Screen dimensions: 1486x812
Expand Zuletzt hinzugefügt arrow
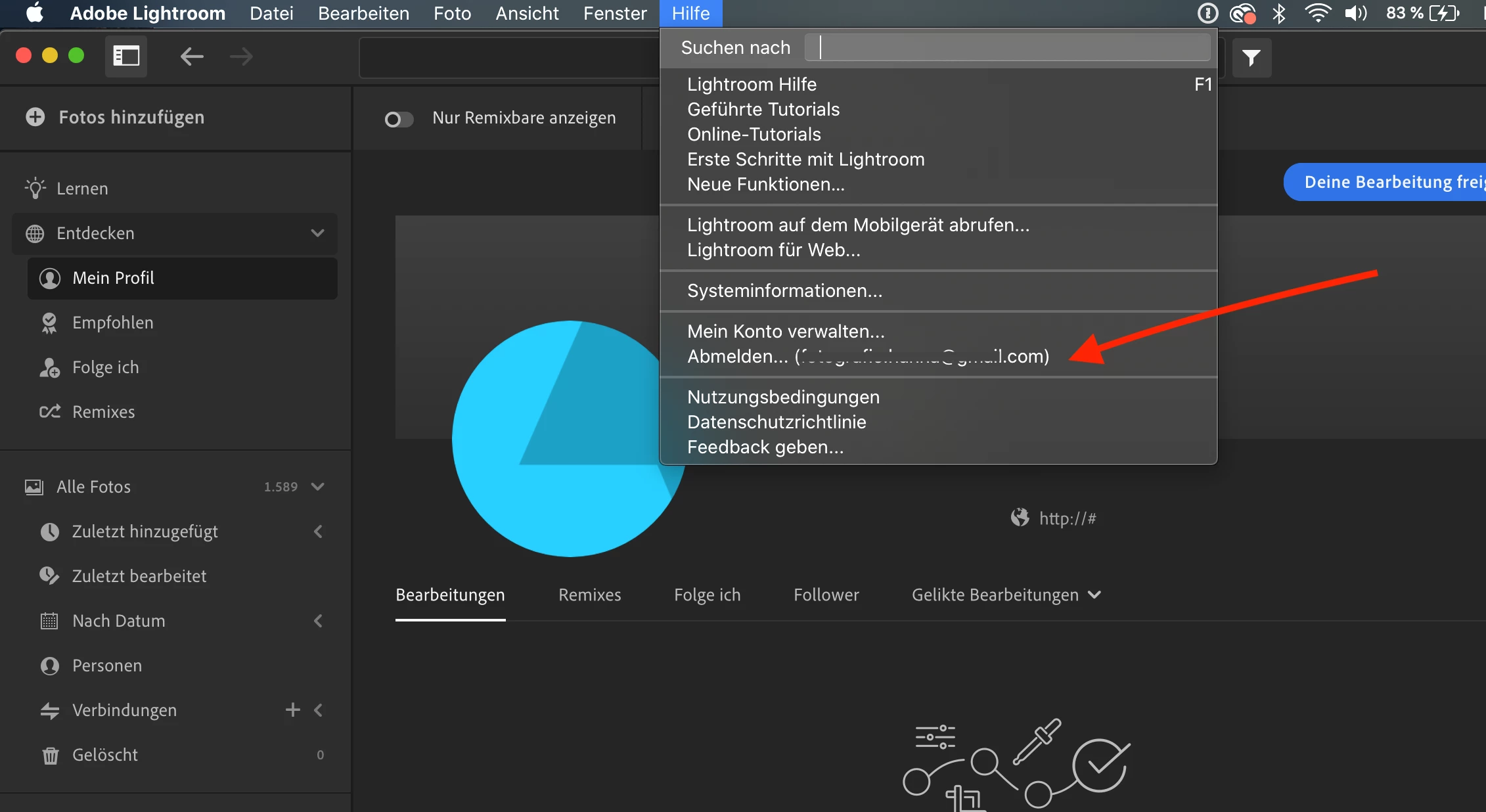pyautogui.click(x=318, y=531)
